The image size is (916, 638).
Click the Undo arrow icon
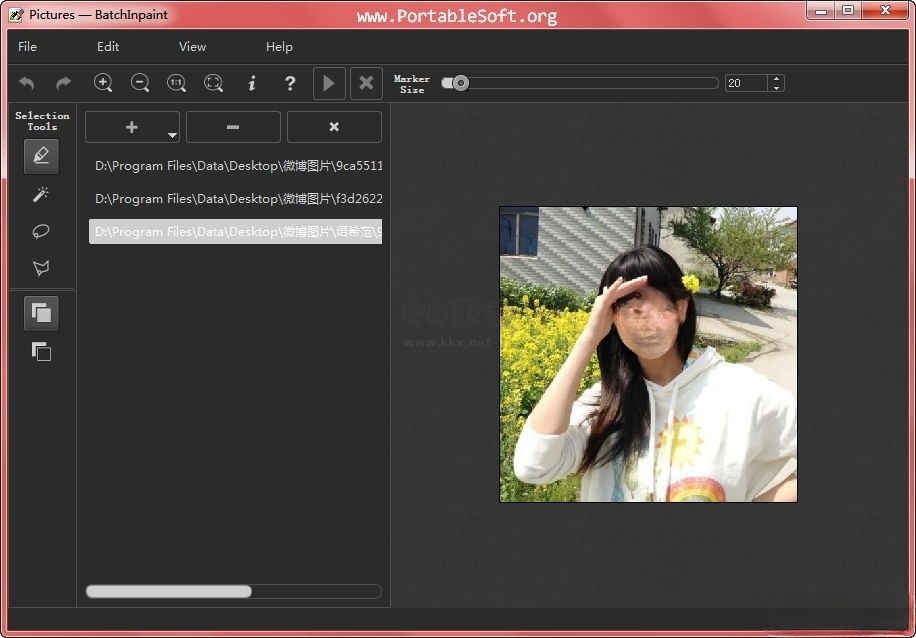click(x=27, y=83)
